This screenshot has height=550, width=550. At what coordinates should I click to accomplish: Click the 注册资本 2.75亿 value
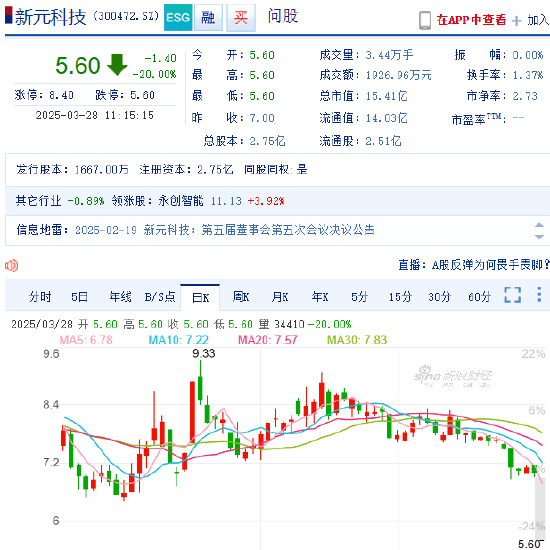pos(215,170)
